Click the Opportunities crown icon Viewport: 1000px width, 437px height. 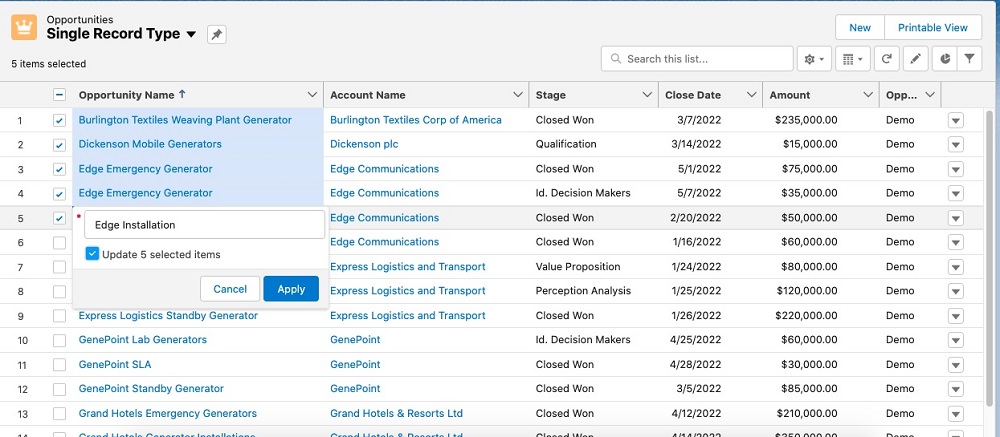[x=24, y=27]
